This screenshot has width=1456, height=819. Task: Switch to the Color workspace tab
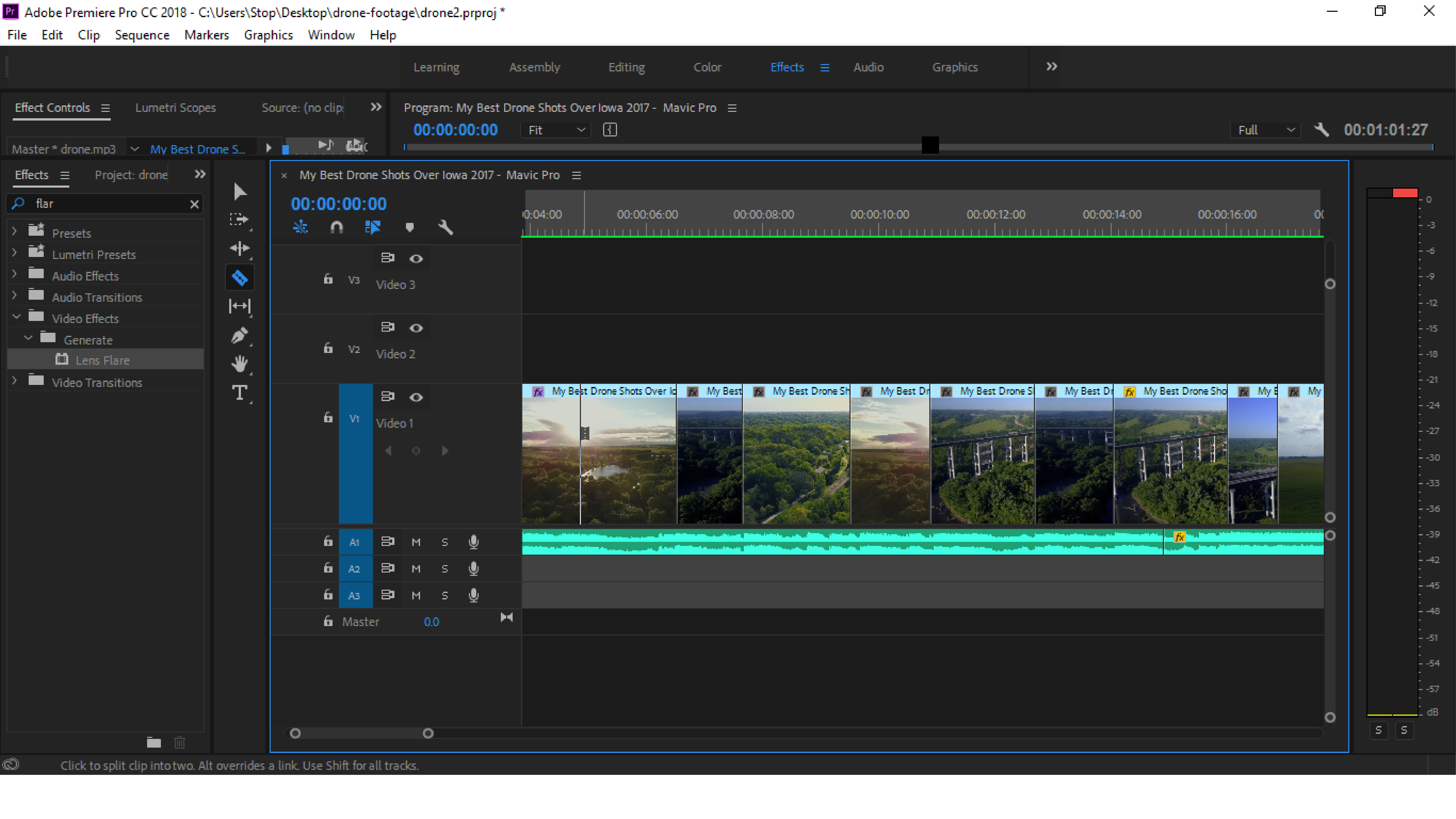pos(707,67)
